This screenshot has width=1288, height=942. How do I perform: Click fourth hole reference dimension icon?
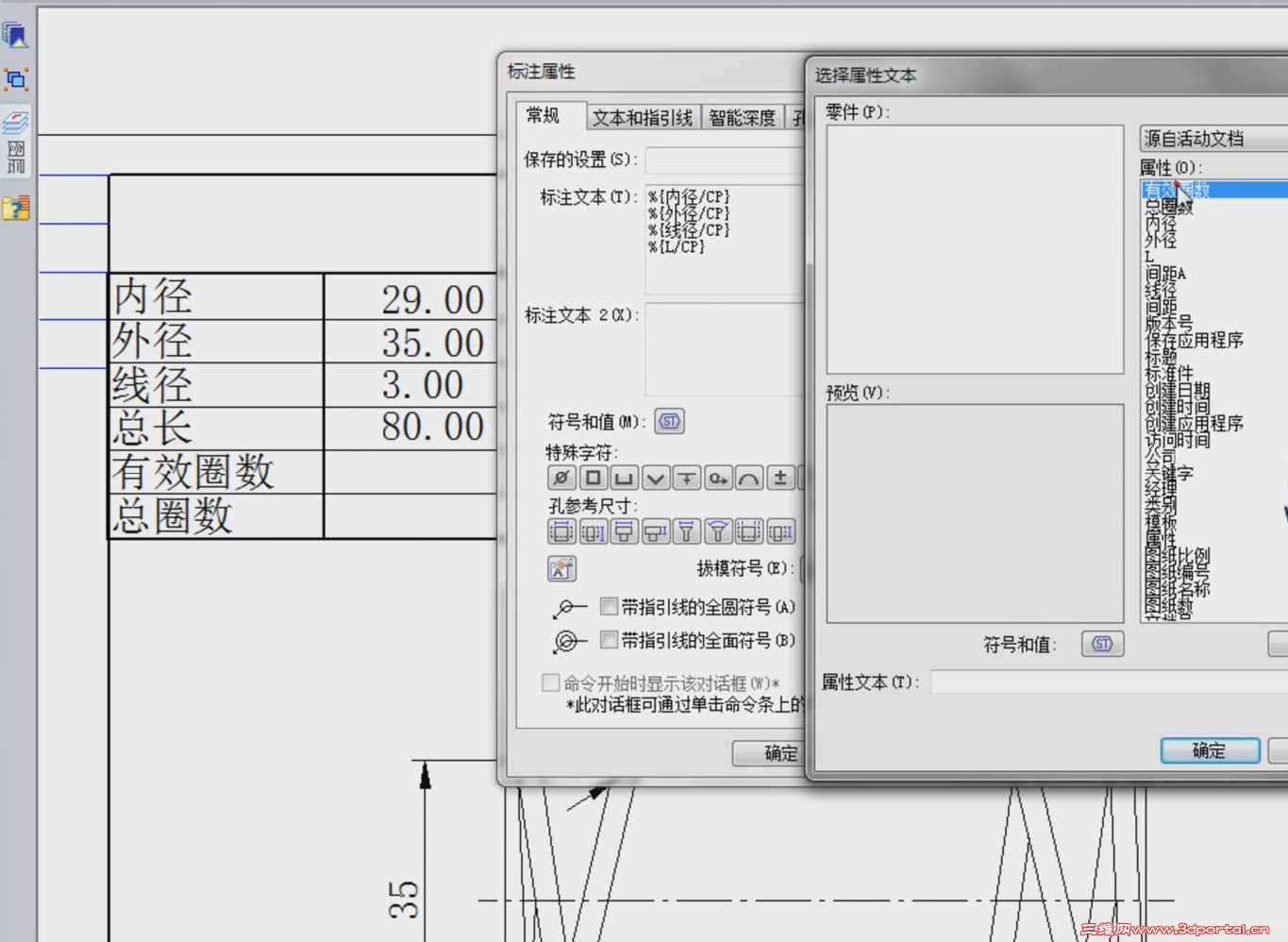click(x=655, y=532)
